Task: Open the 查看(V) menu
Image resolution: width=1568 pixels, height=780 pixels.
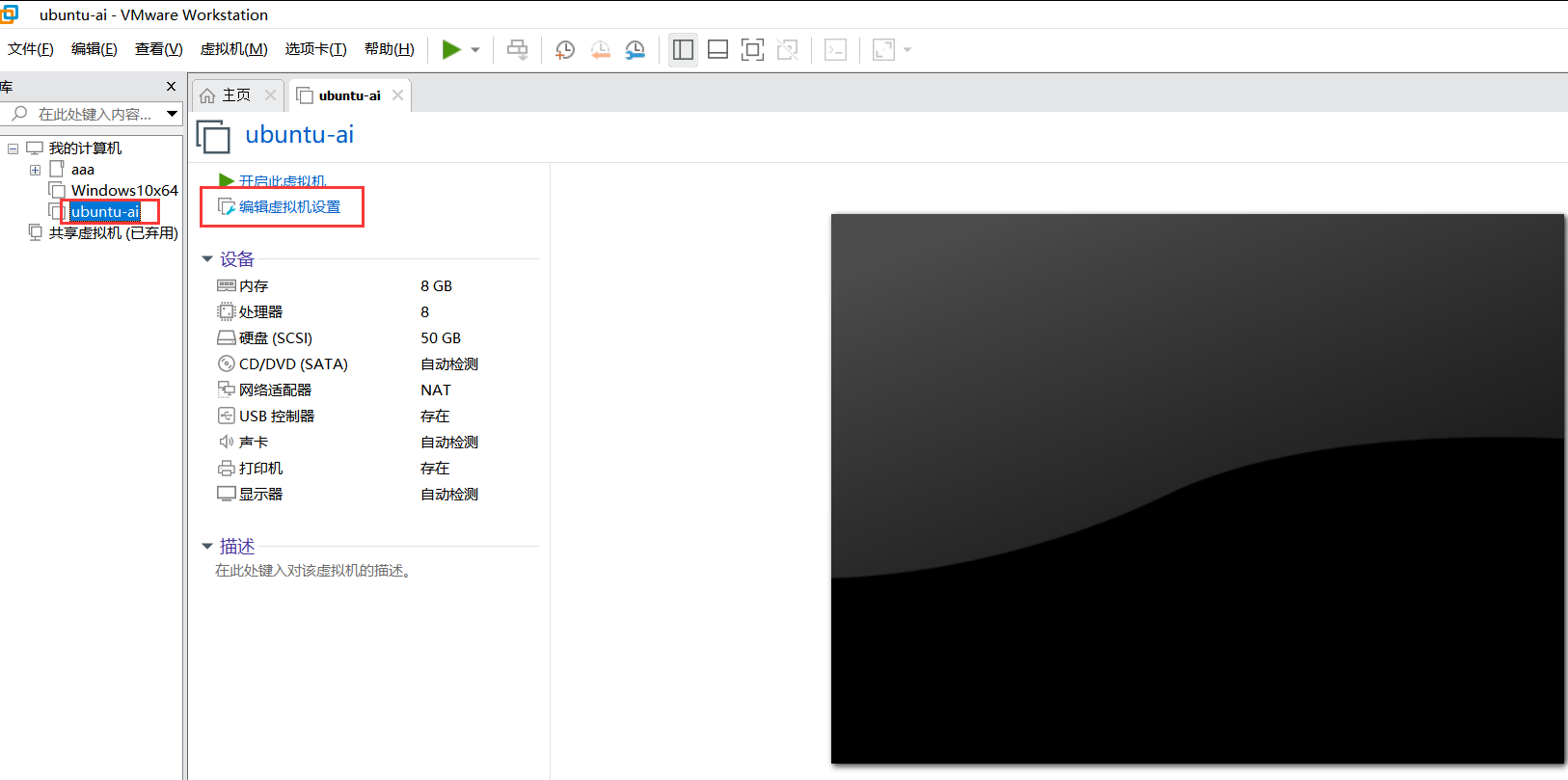Action: point(159,49)
